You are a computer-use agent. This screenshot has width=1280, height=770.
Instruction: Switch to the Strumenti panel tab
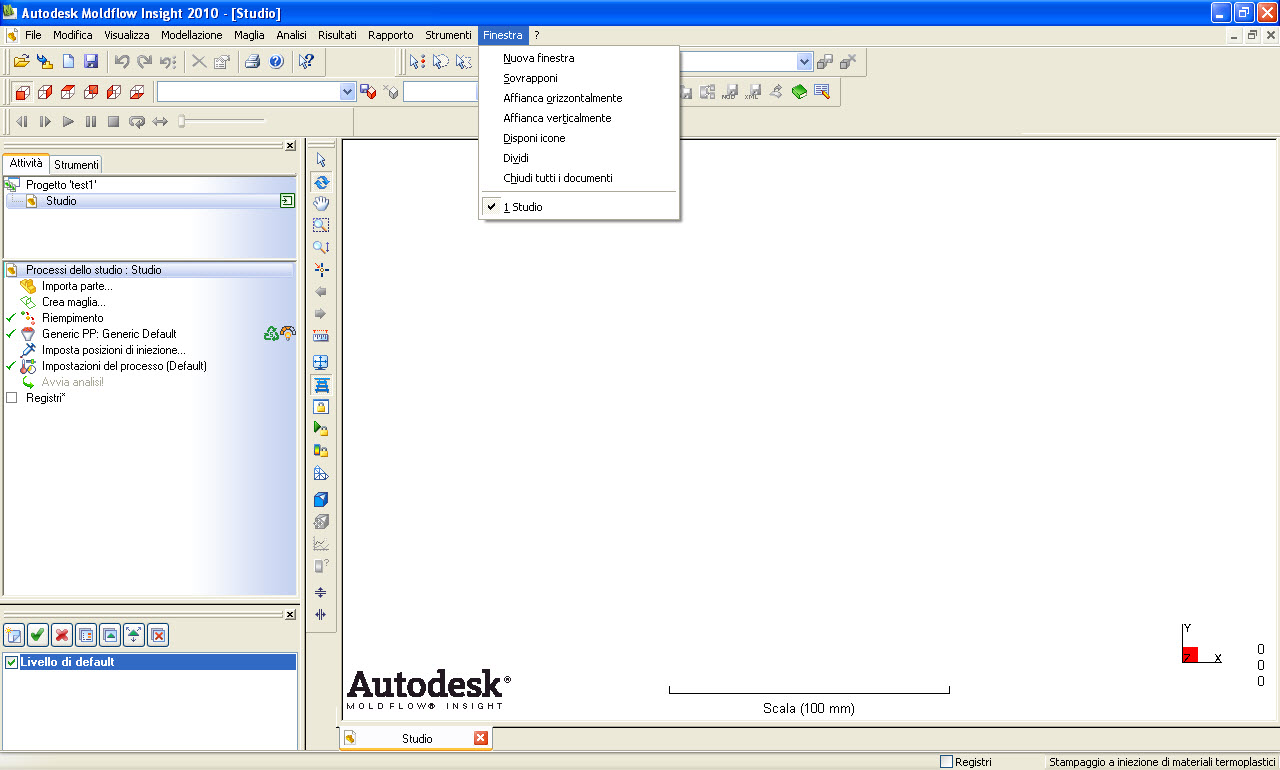(76, 165)
